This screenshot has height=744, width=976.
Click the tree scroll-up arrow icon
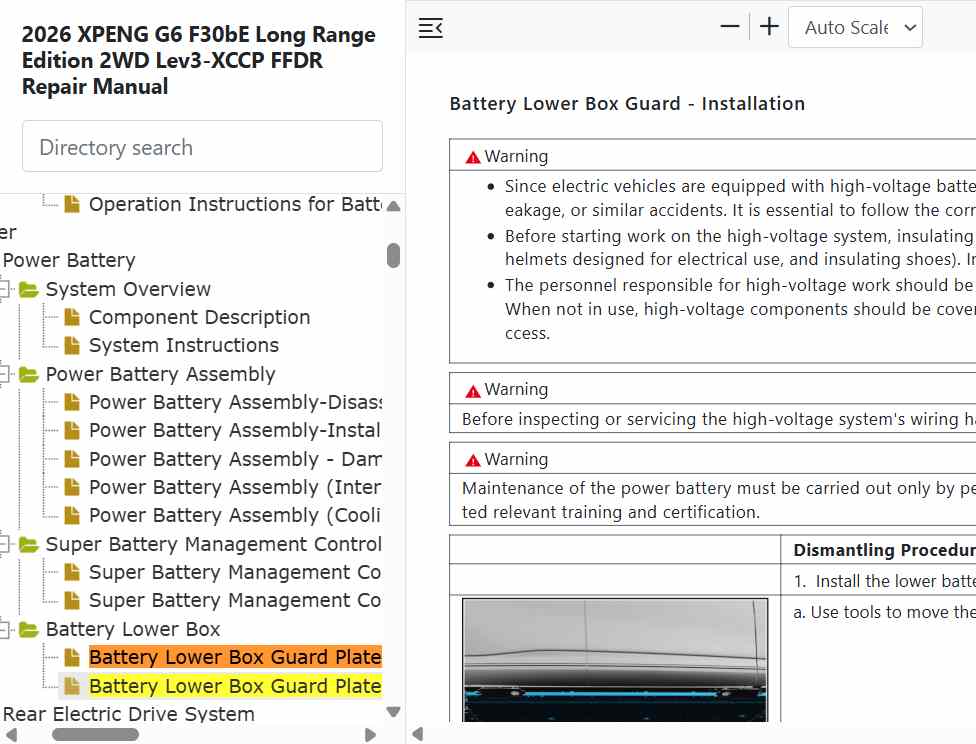[x=393, y=206]
